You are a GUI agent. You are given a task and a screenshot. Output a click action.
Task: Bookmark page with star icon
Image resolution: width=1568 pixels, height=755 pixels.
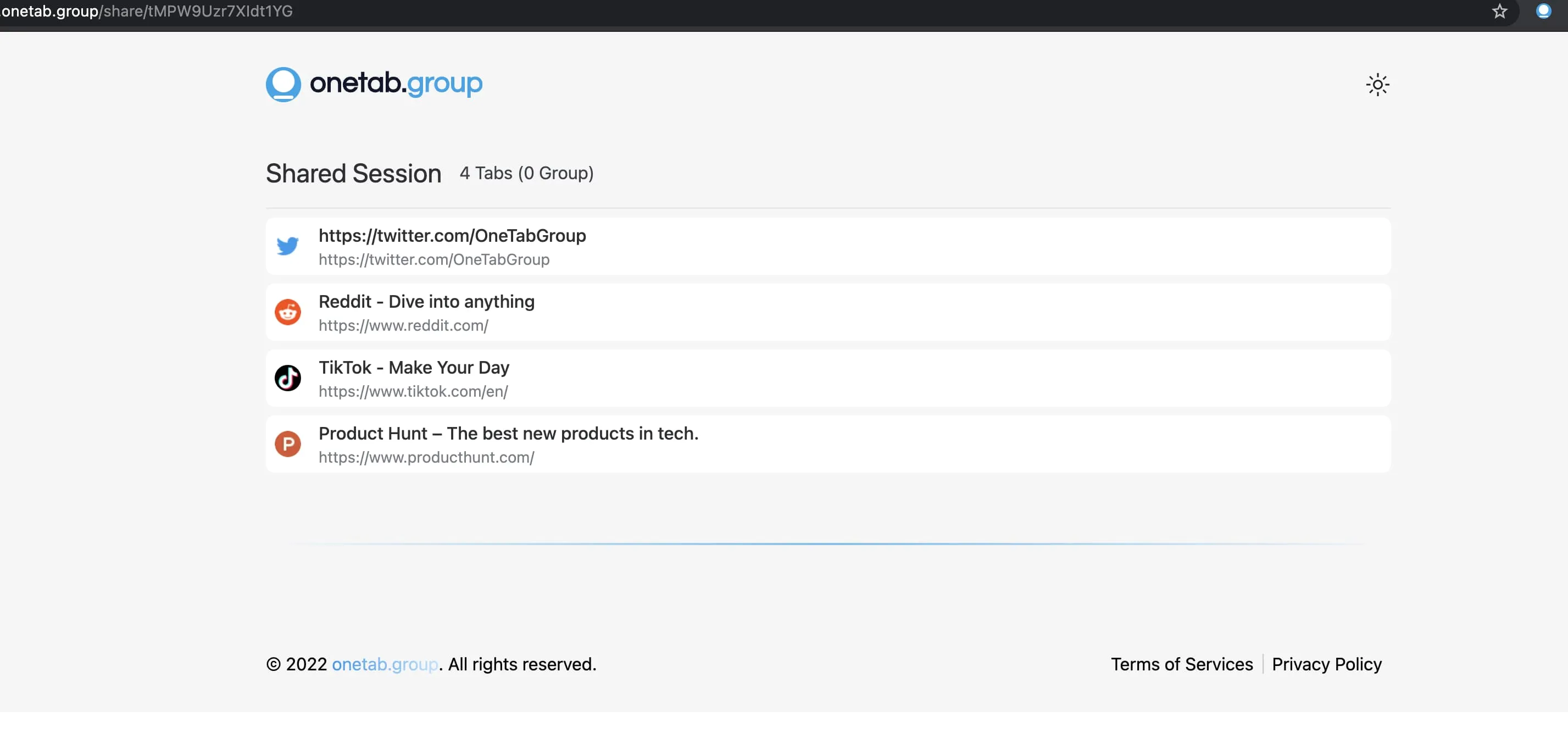tap(1499, 11)
